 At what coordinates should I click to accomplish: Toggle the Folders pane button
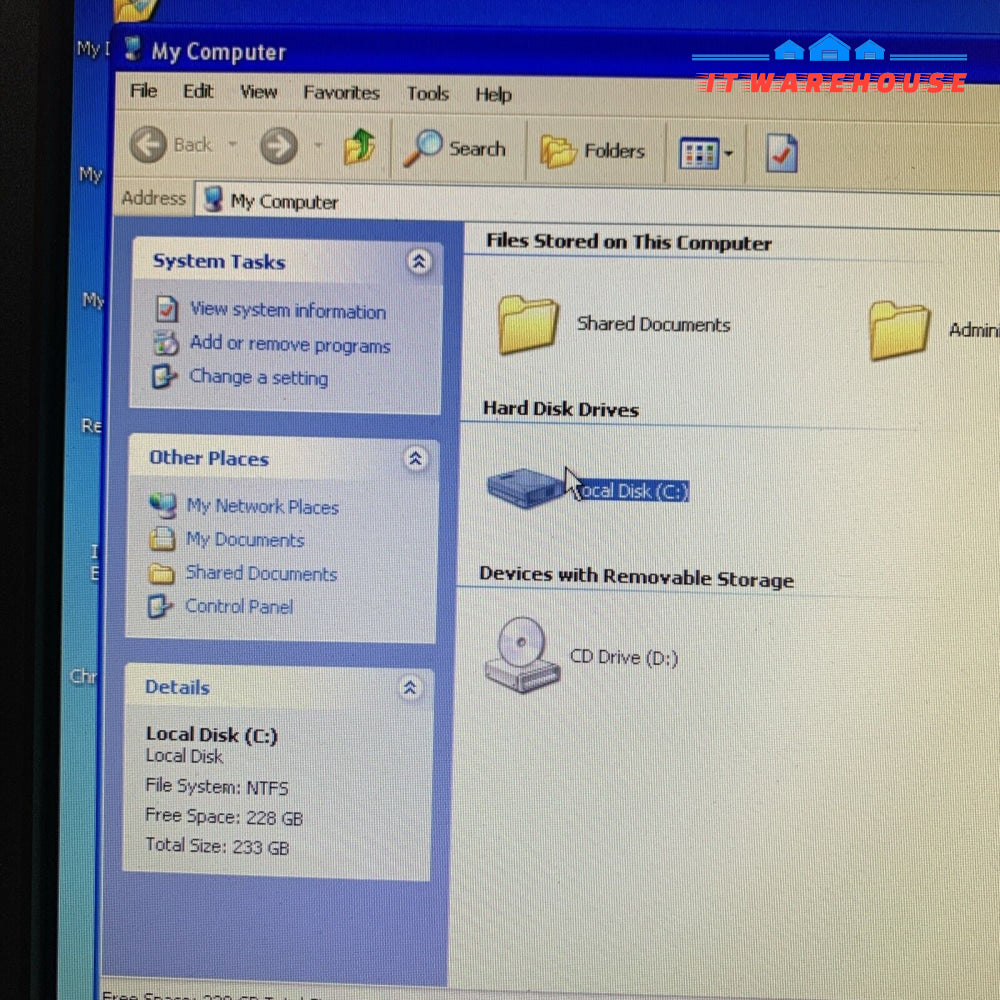click(593, 151)
